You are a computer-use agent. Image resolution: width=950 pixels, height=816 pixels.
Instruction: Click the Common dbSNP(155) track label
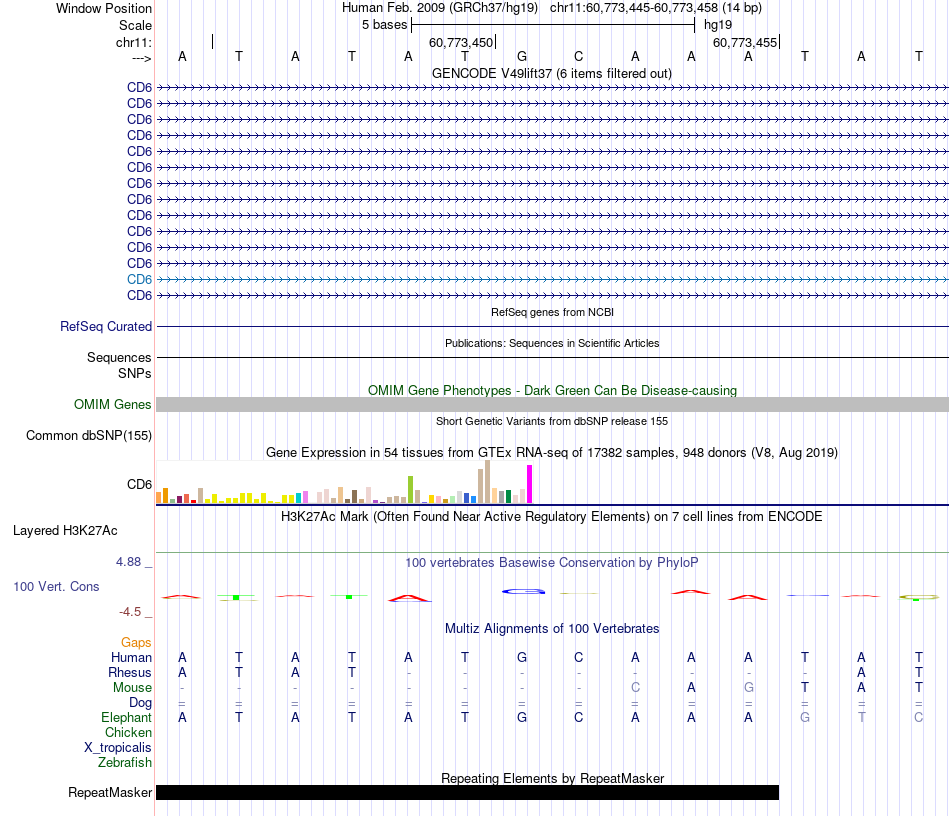89,436
